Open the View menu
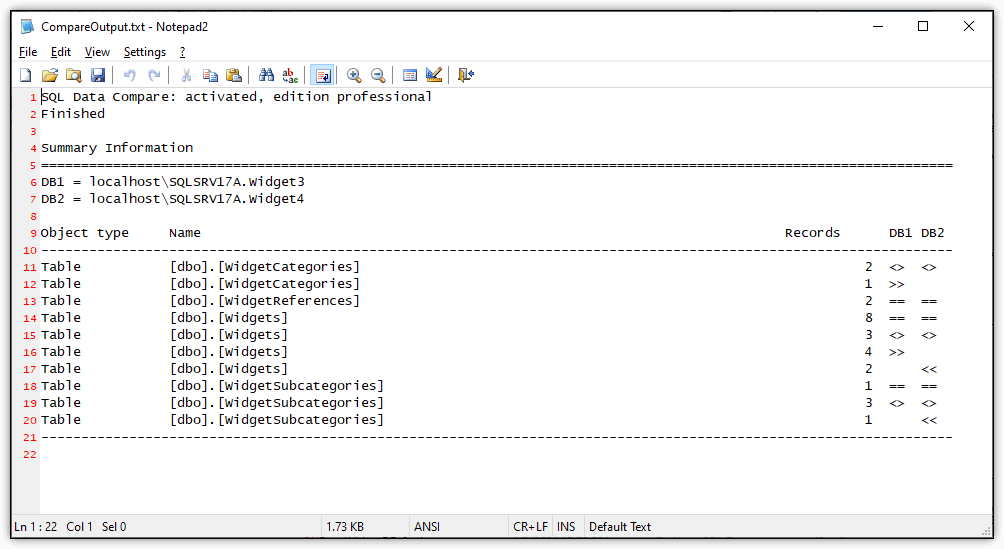 pyautogui.click(x=97, y=52)
